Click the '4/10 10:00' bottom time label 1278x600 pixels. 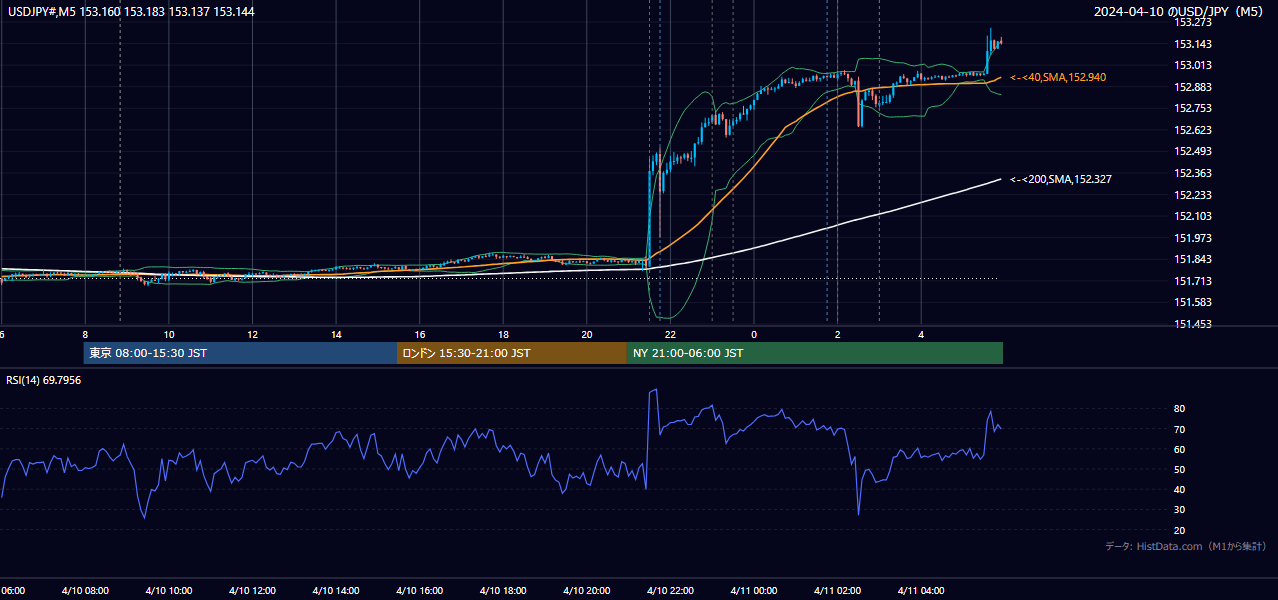[168, 591]
